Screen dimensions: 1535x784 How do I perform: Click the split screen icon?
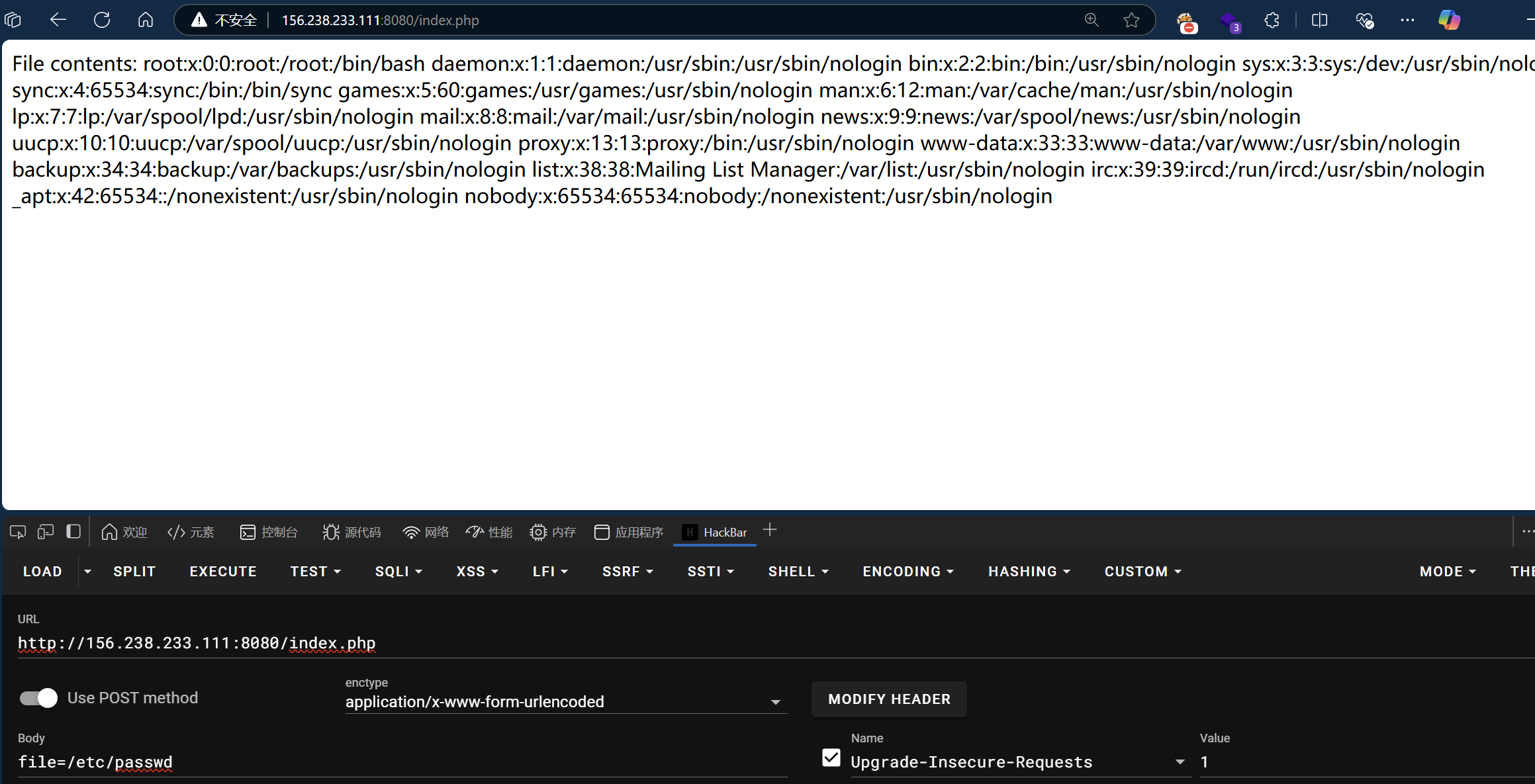click(1319, 20)
